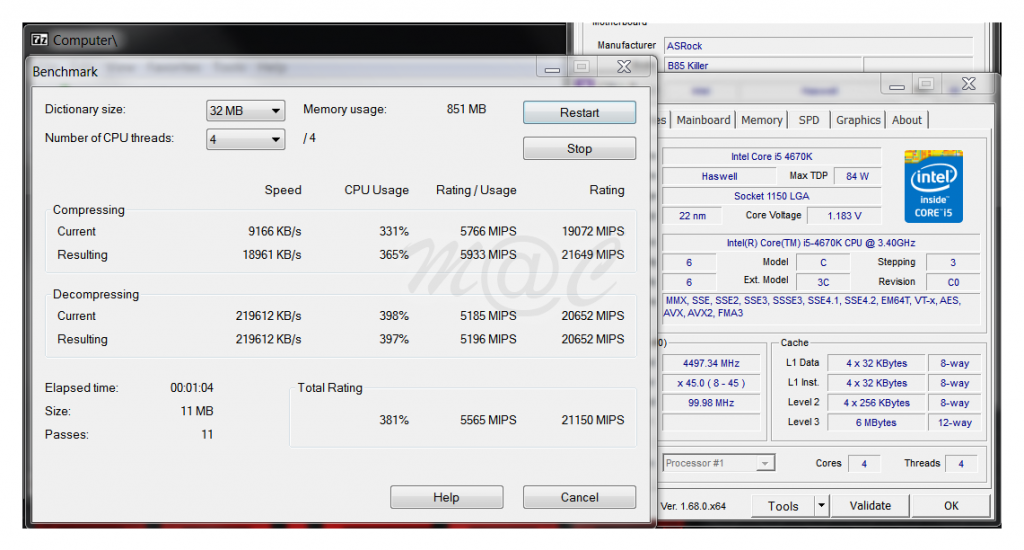Viewport: 1024px width, 550px height.
Task: Click the 7z icon in the Computer title bar
Action: click(40, 40)
